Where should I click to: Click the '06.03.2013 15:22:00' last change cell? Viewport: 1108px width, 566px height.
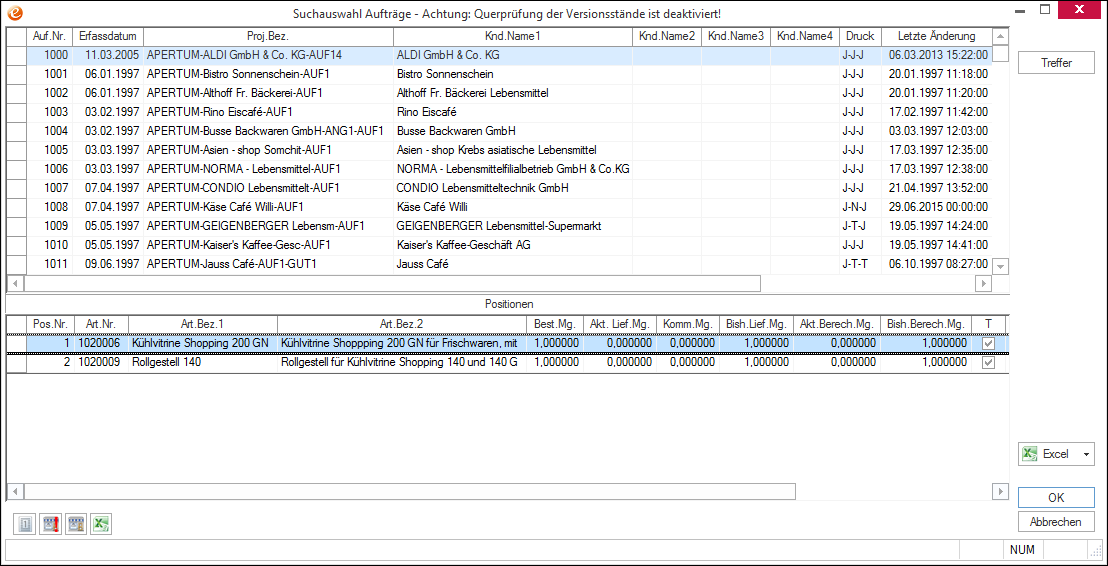coord(936,55)
